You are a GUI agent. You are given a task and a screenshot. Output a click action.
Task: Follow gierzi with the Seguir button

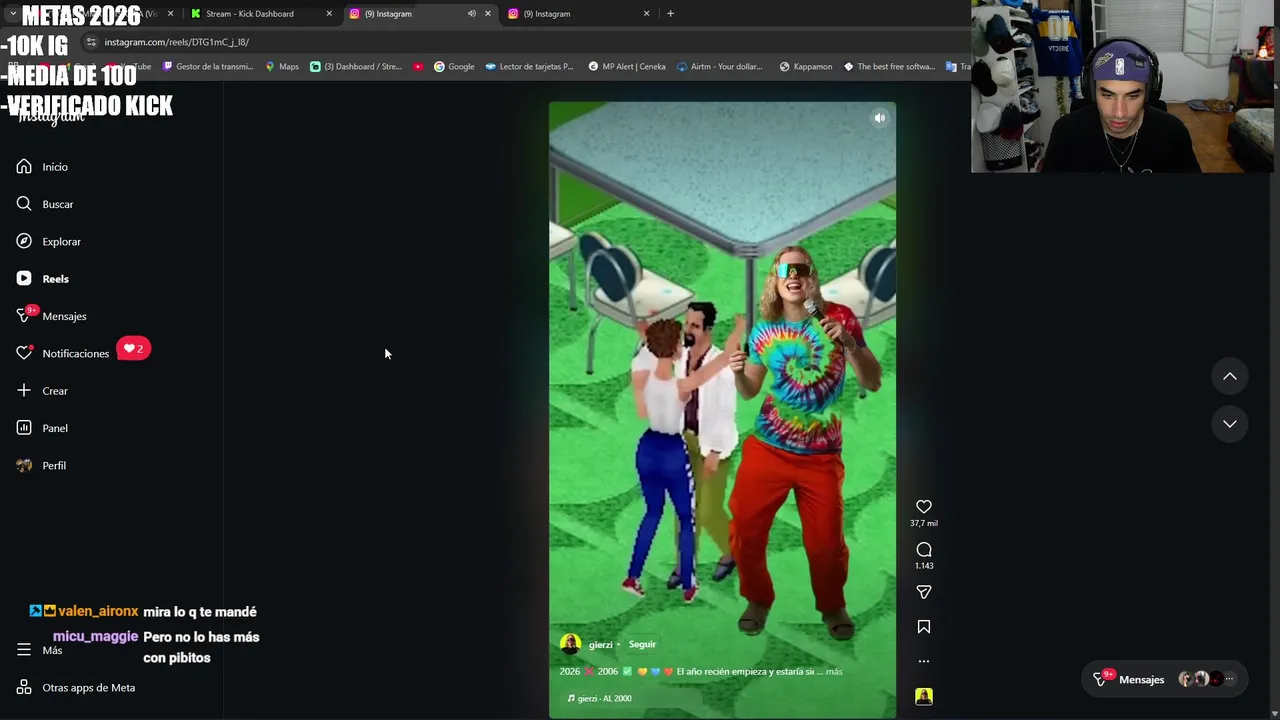[x=642, y=644]
